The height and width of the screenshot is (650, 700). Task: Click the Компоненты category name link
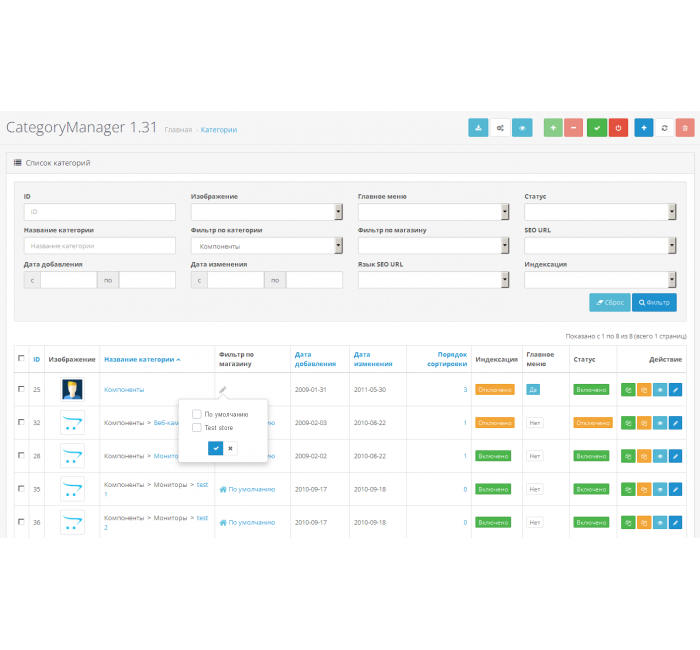click(x=124, y=390)
